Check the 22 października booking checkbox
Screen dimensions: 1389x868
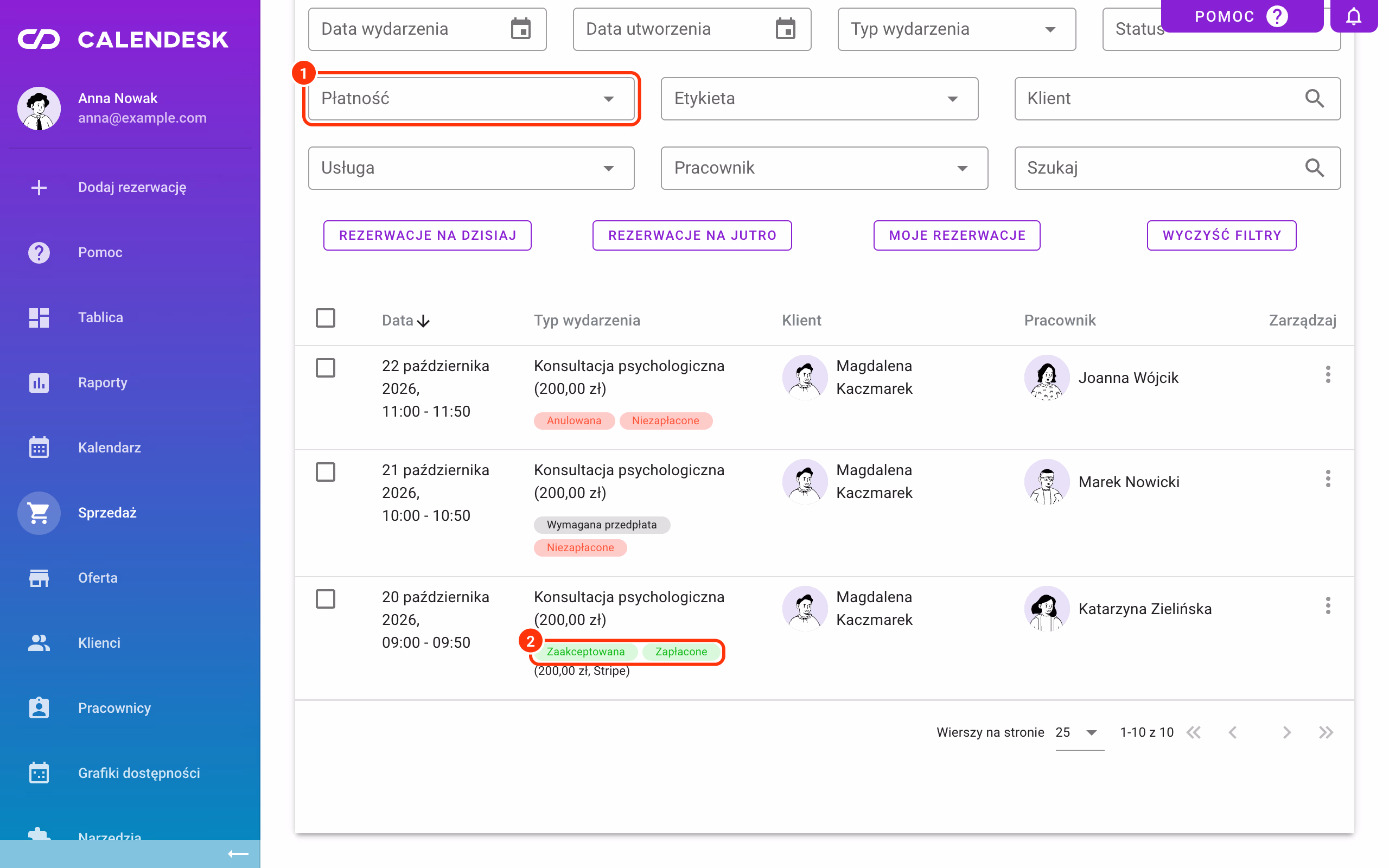pyautogui.click(x=326, y=368)
